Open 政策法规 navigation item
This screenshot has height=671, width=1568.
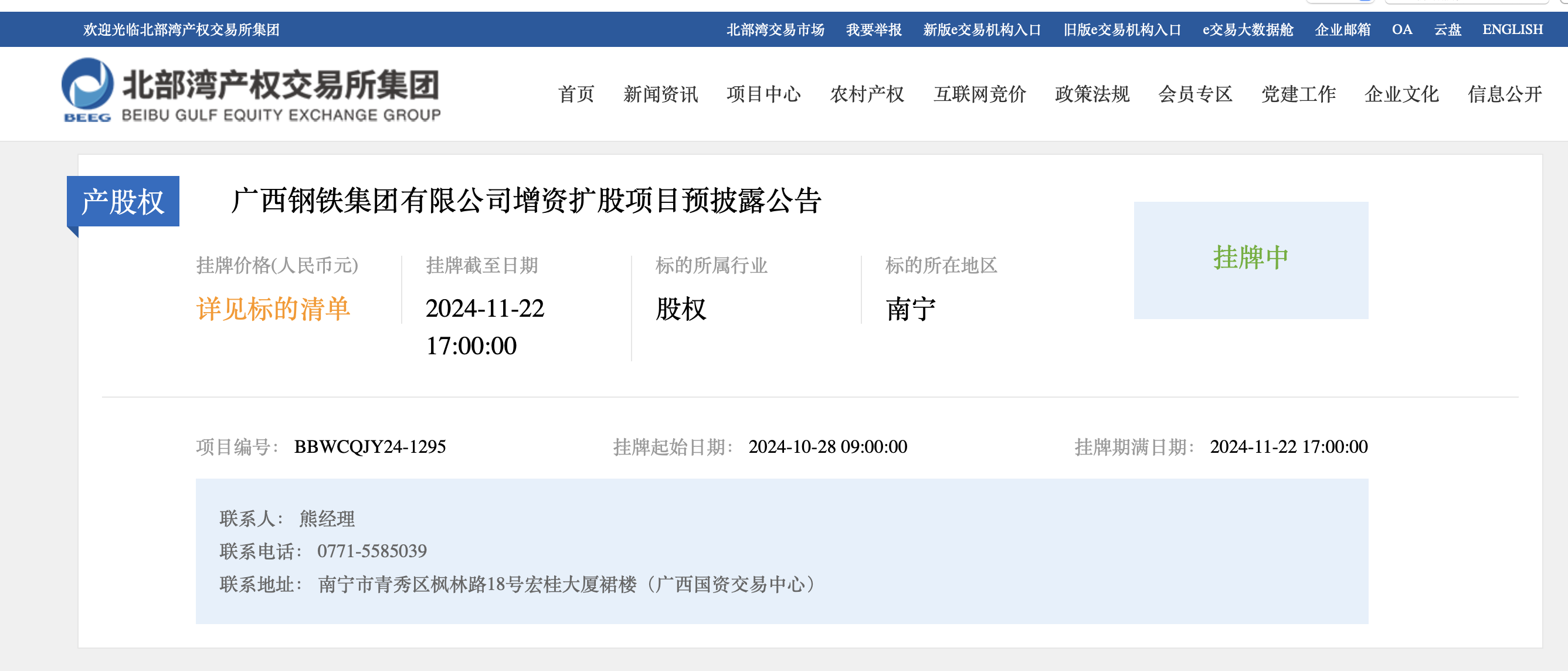[x=1092, y=94]
